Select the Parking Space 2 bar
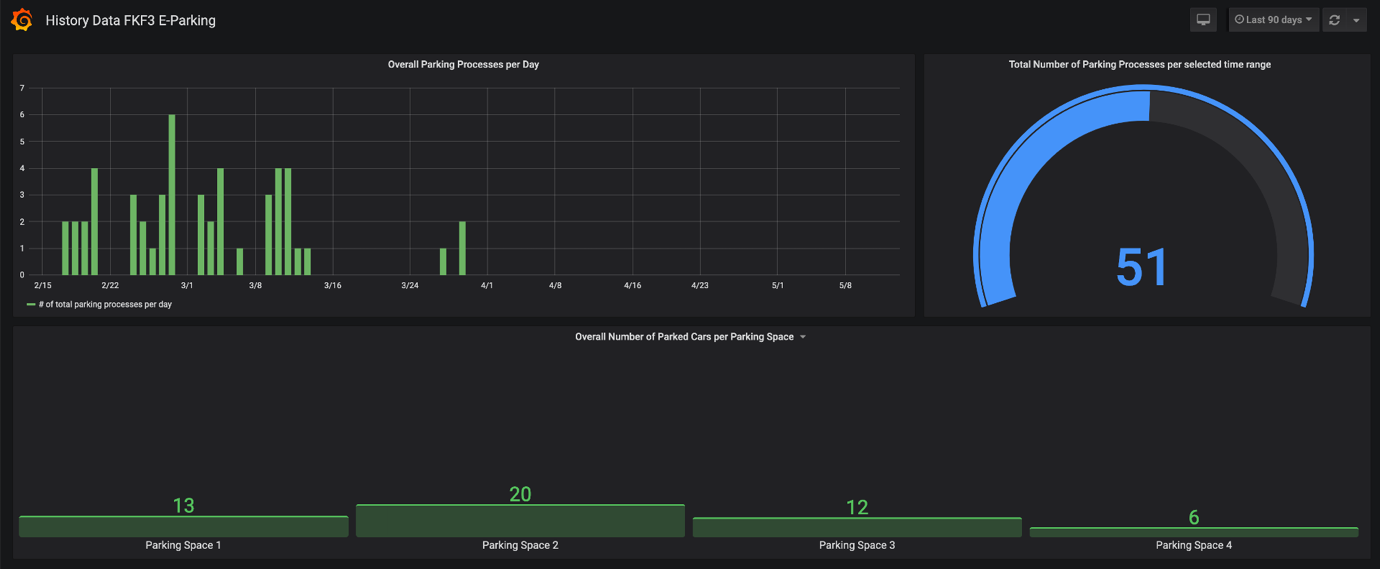The width and height of the screenshot is (1380, 569). point(520,521)
